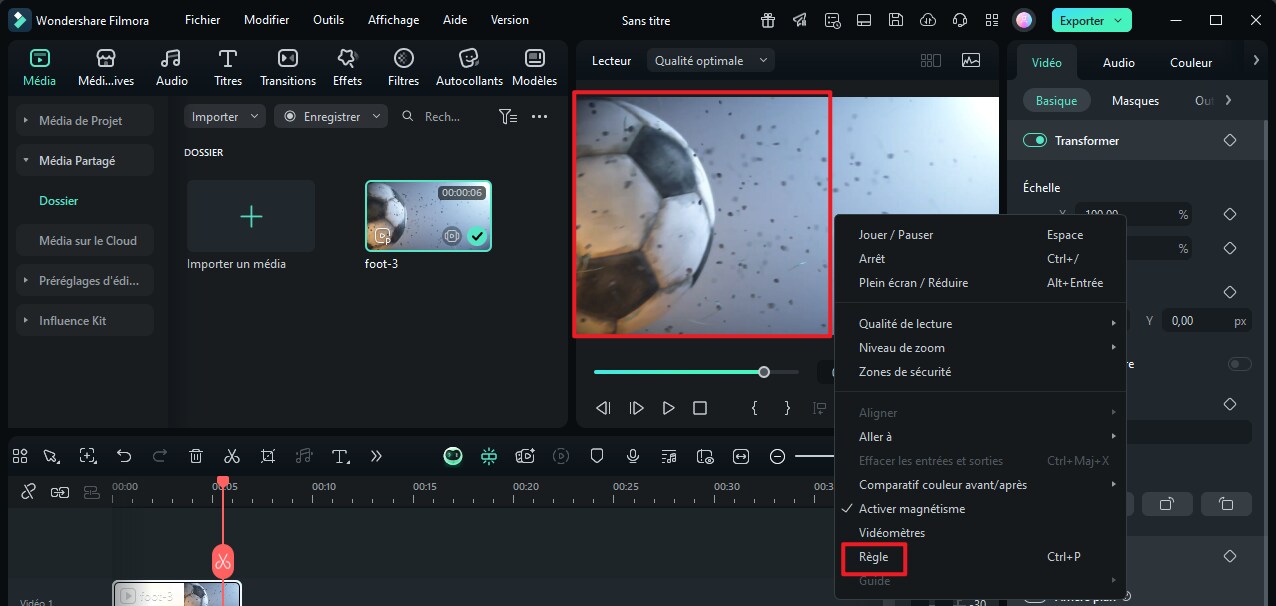Open the Effets panel

(347, 67)
